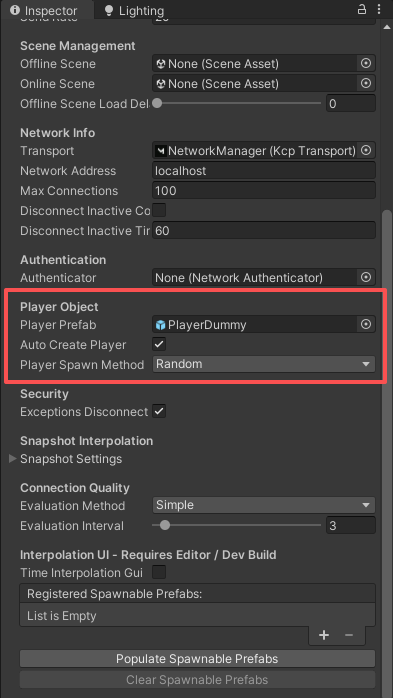The image size is (393, 698).
Task: Click Evaluation Interval slider handle
Action: pos(165,525)
